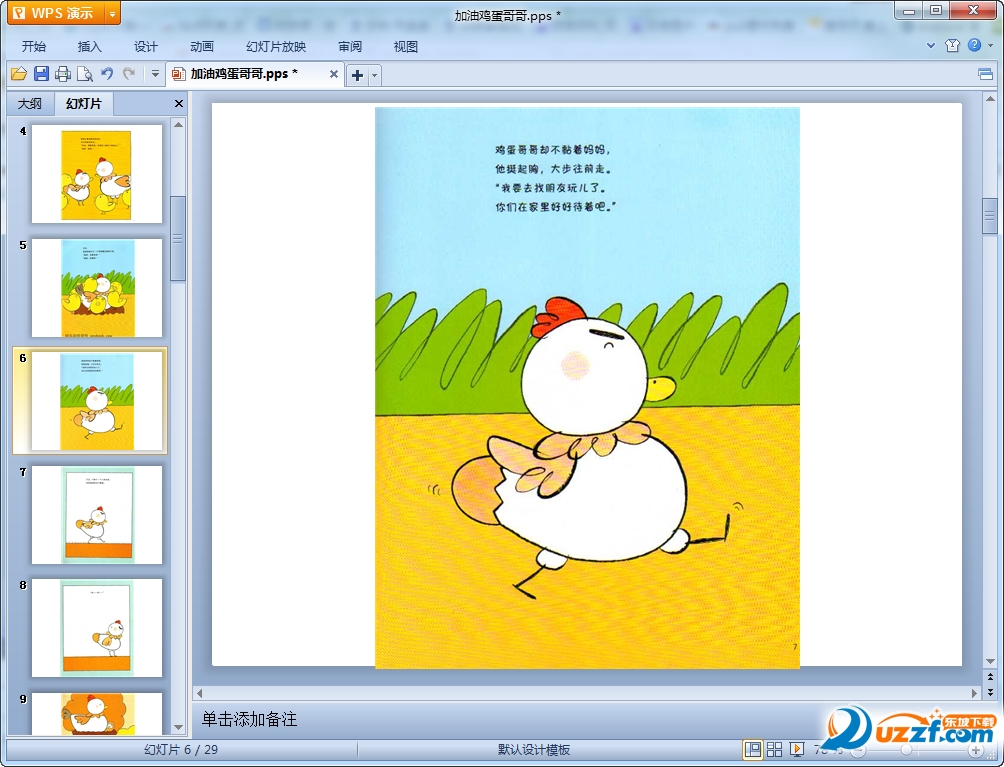
Task: Click the slide text block on canvas
Action: click(554, 178)
